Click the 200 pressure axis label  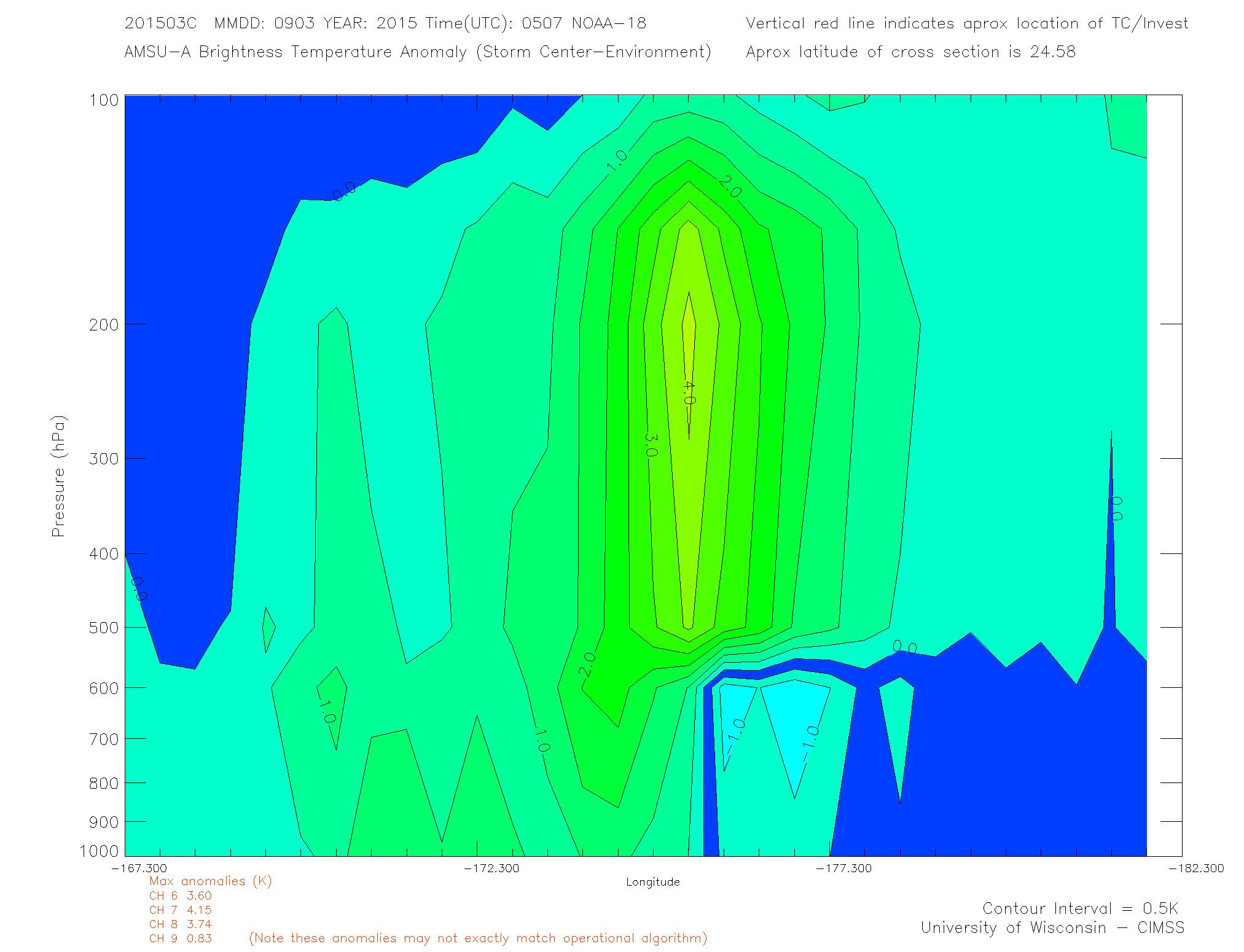tap(103, 324)
